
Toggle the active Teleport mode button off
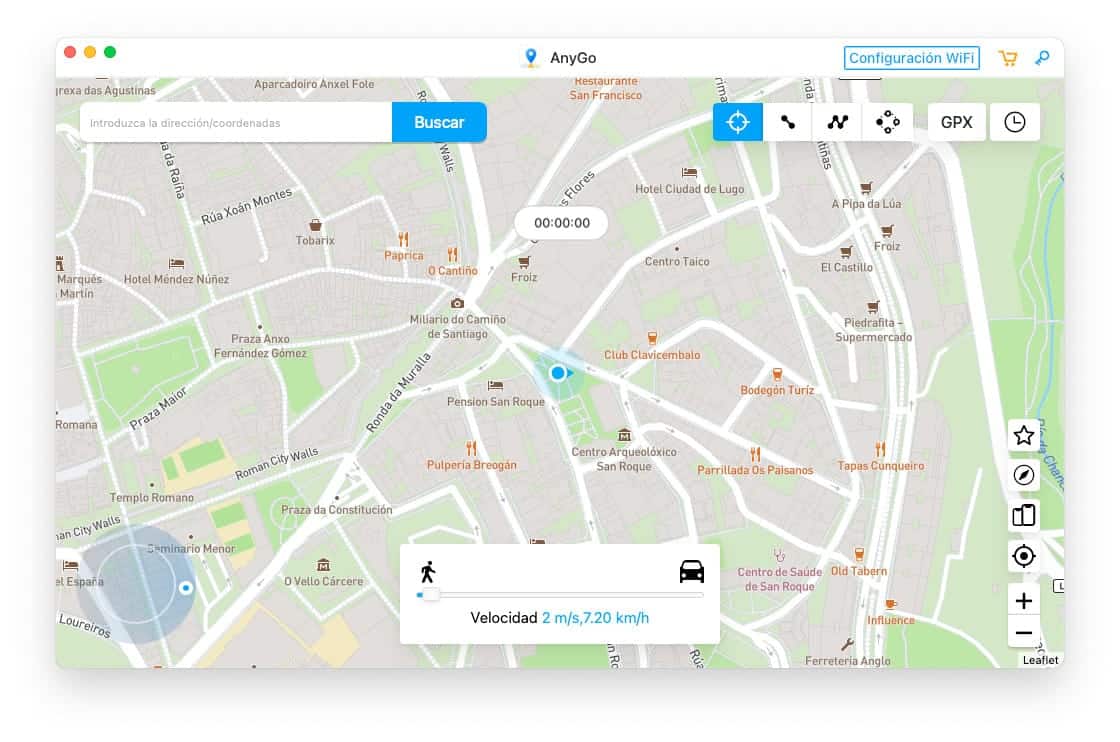pos(737,122)
